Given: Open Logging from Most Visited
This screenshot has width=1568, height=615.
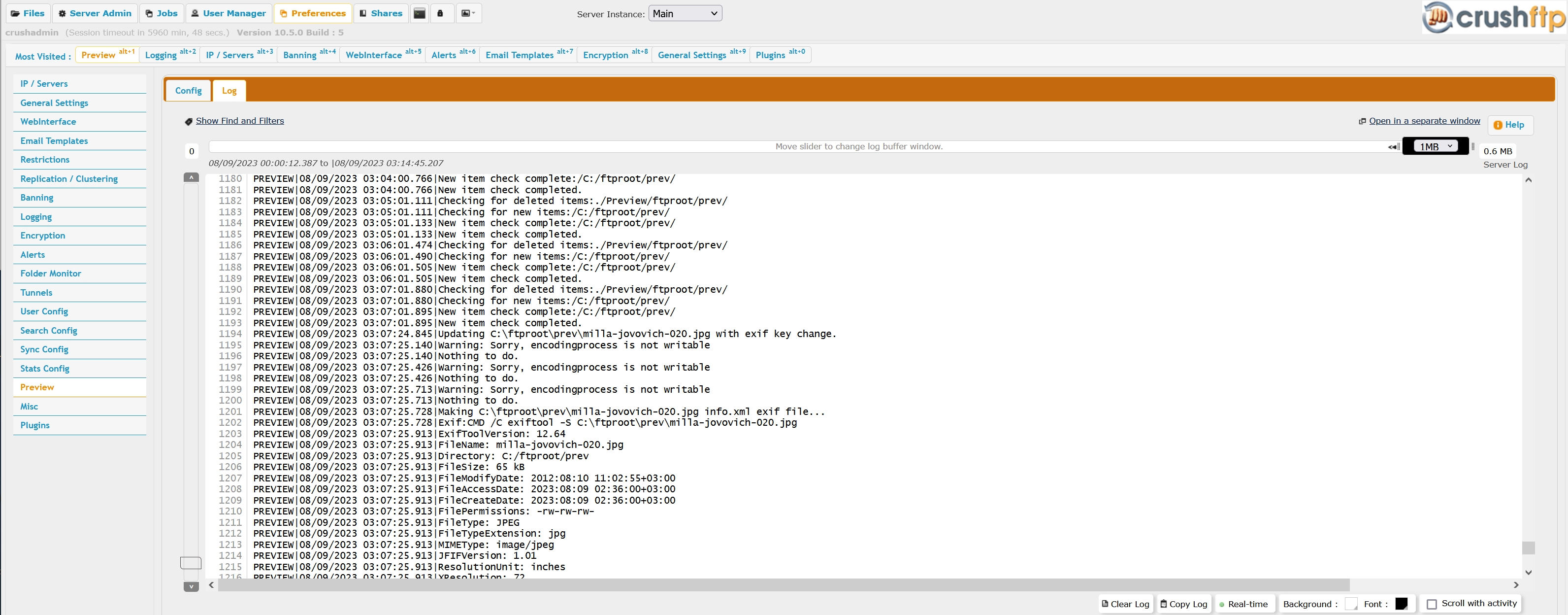Looking at the screenshot, I should coord(170,55).
